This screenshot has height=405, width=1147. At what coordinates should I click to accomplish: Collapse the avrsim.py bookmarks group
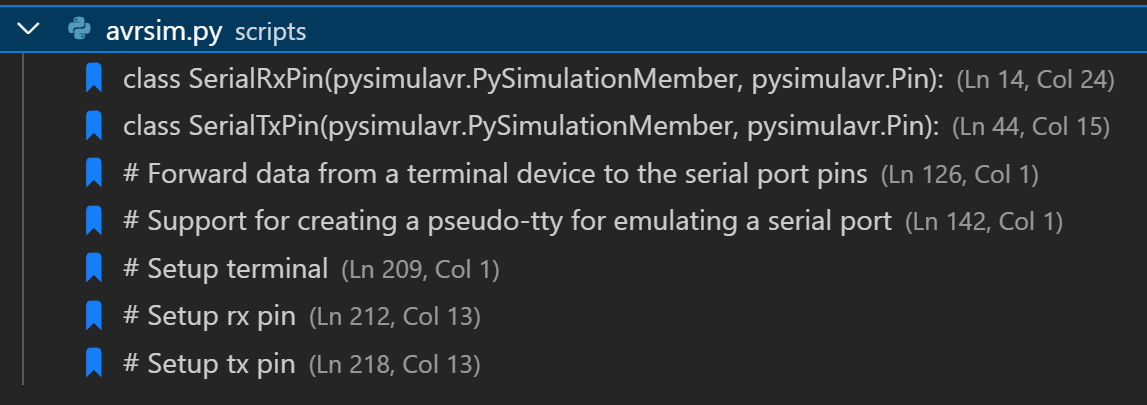29,31
